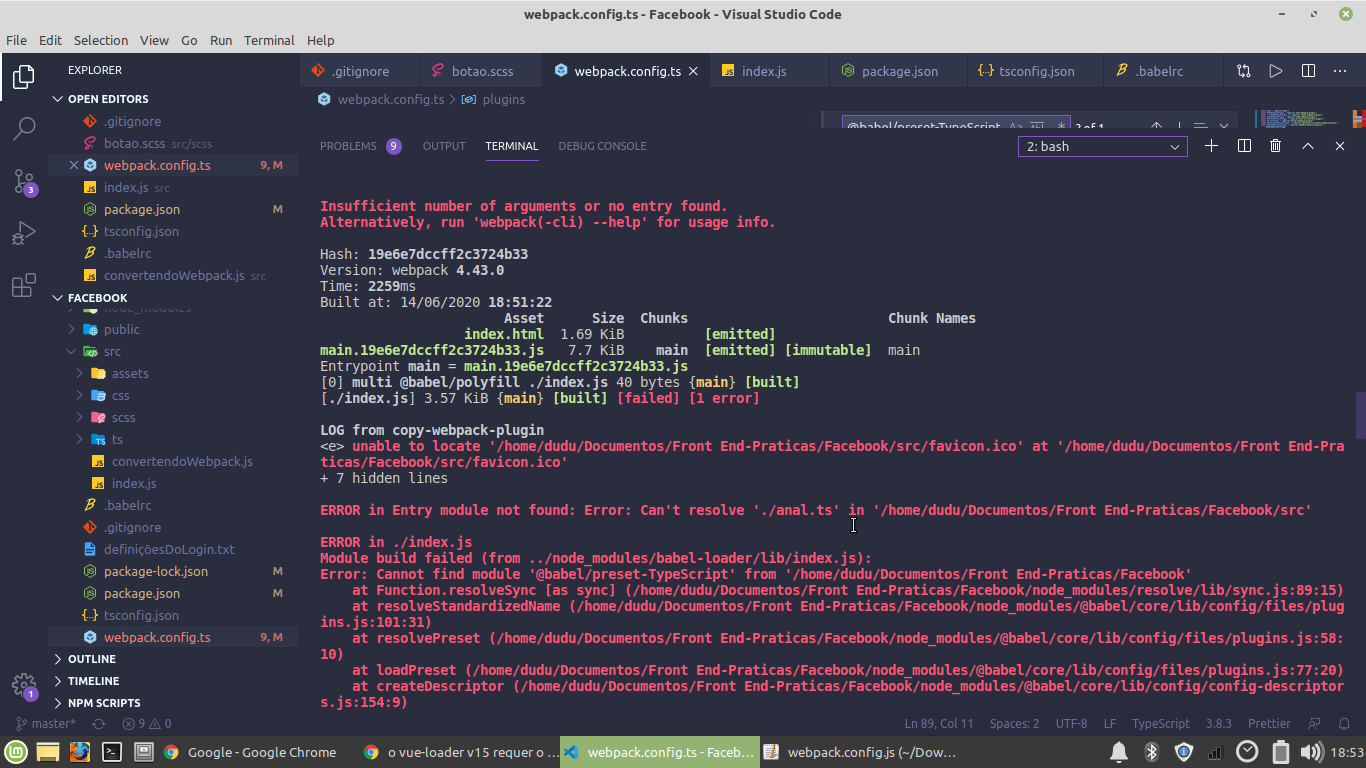Open the Extensions view
This screenshot has width=1366, height=768.
point(24,286)
